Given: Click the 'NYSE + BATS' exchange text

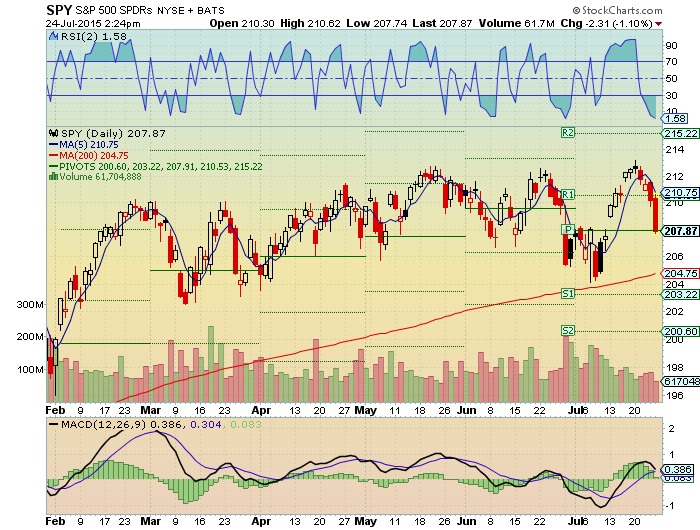Looking at the screenshot, I should 191,10.
